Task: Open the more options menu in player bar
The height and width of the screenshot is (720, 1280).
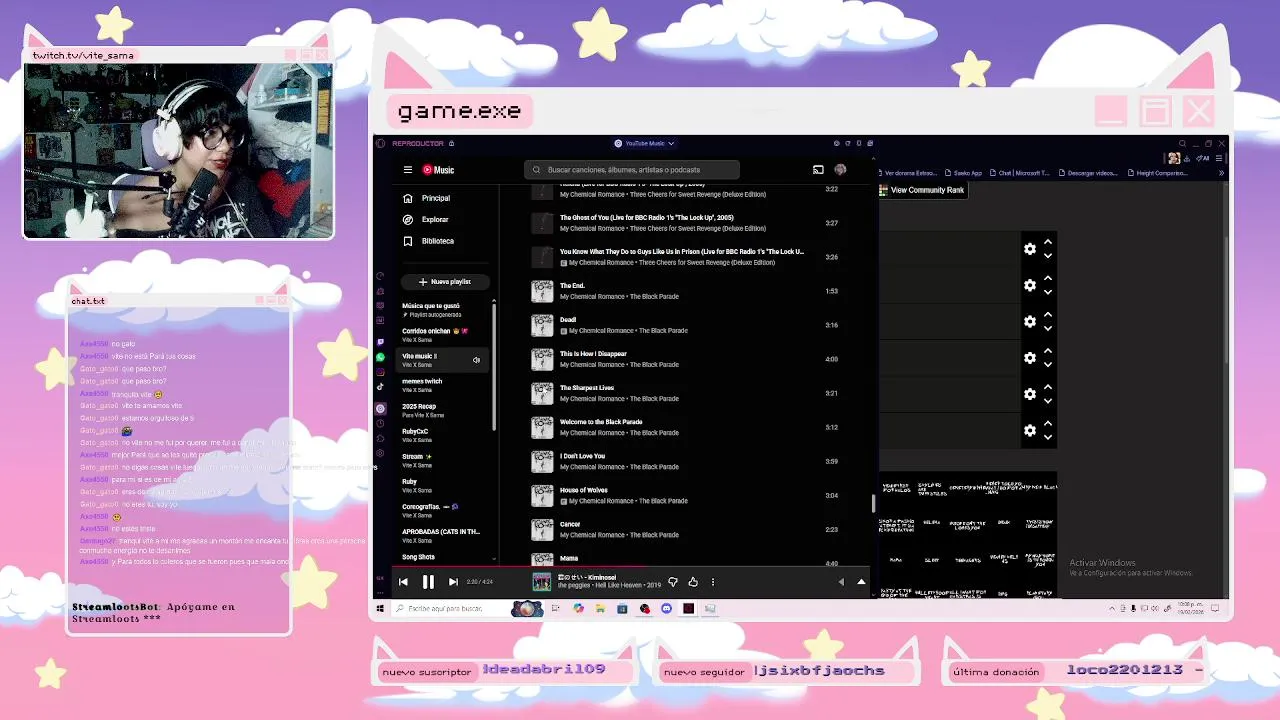Action: (x=713, y=582)
